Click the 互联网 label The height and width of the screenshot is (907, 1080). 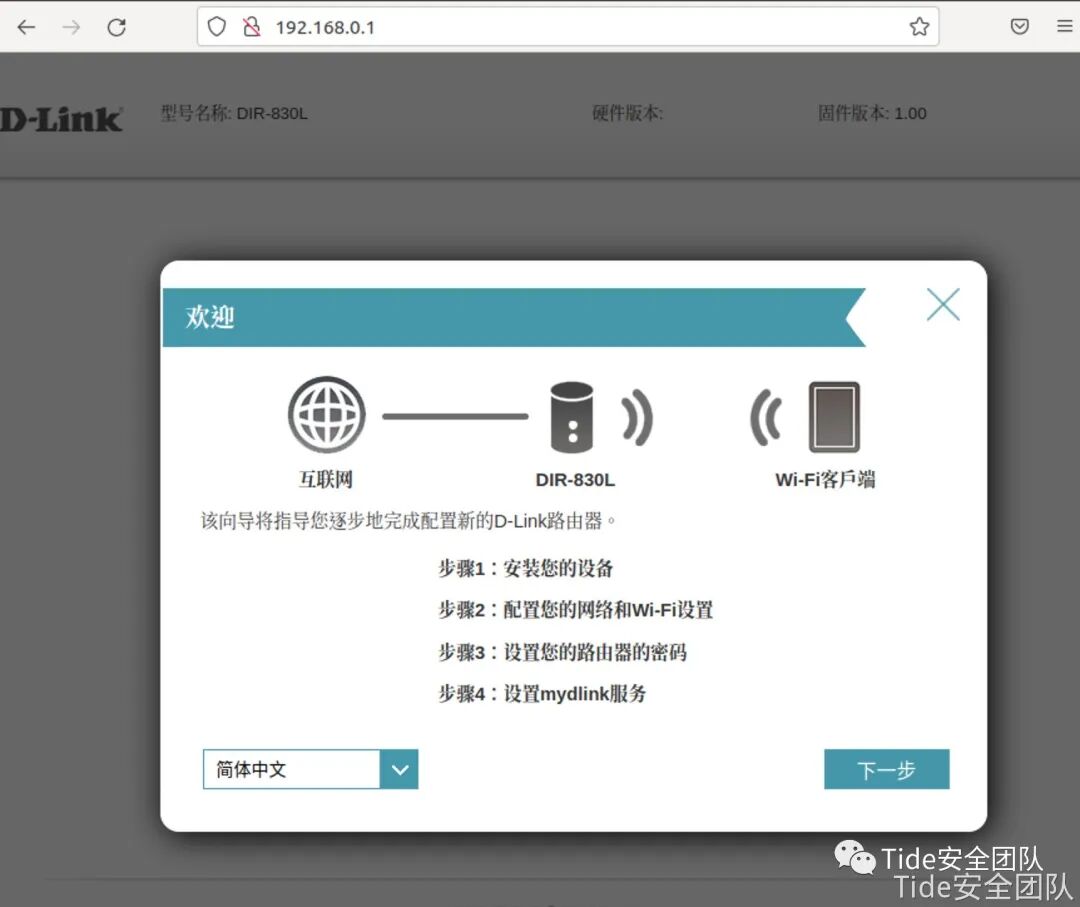coord(326,479)
